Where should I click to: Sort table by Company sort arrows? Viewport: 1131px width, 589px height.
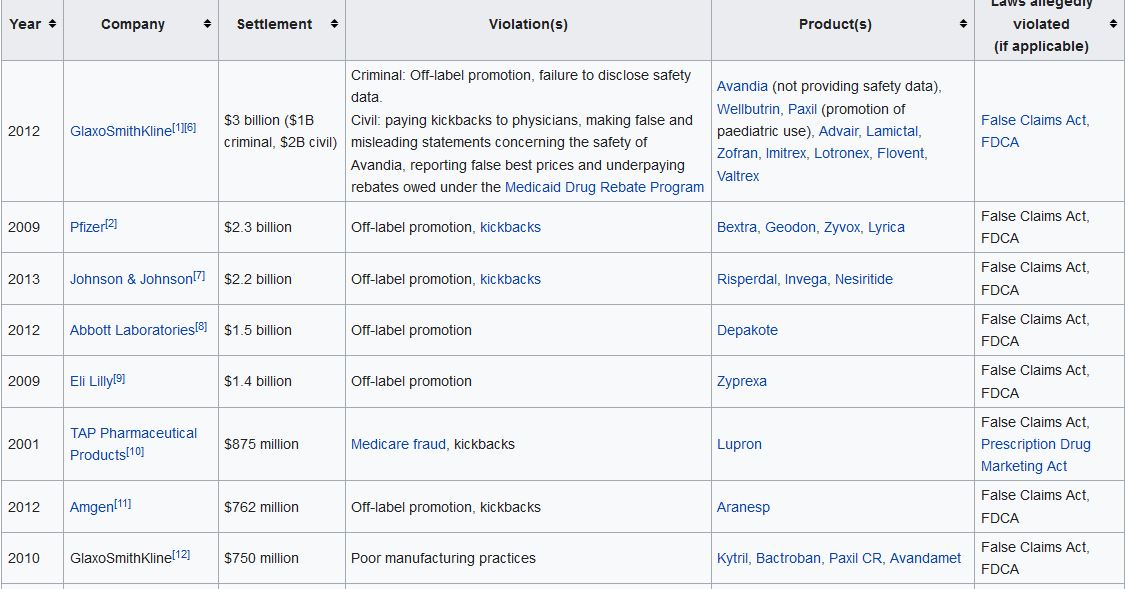click(207, 24)
